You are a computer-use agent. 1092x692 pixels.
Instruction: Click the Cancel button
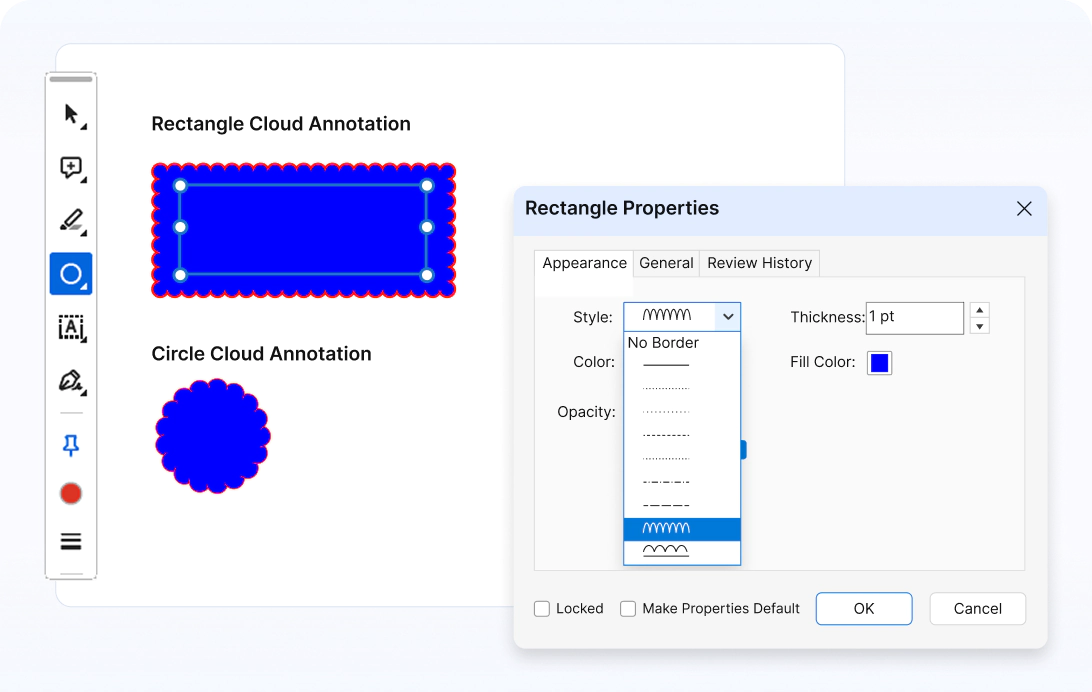pos(977,608)
